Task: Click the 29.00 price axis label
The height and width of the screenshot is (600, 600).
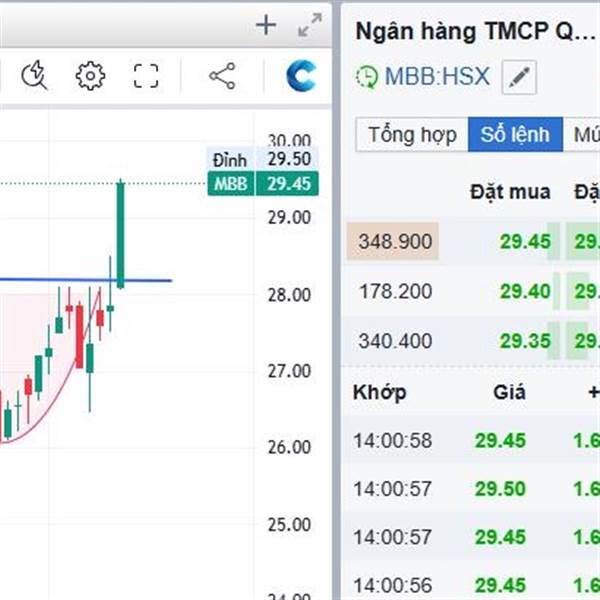Action: [289, 218]
